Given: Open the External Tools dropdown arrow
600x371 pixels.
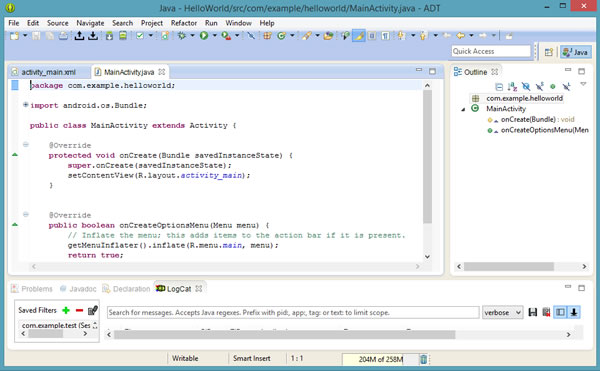Looking at the screenshot, I should pyautogui.click(x=237, y=36).
